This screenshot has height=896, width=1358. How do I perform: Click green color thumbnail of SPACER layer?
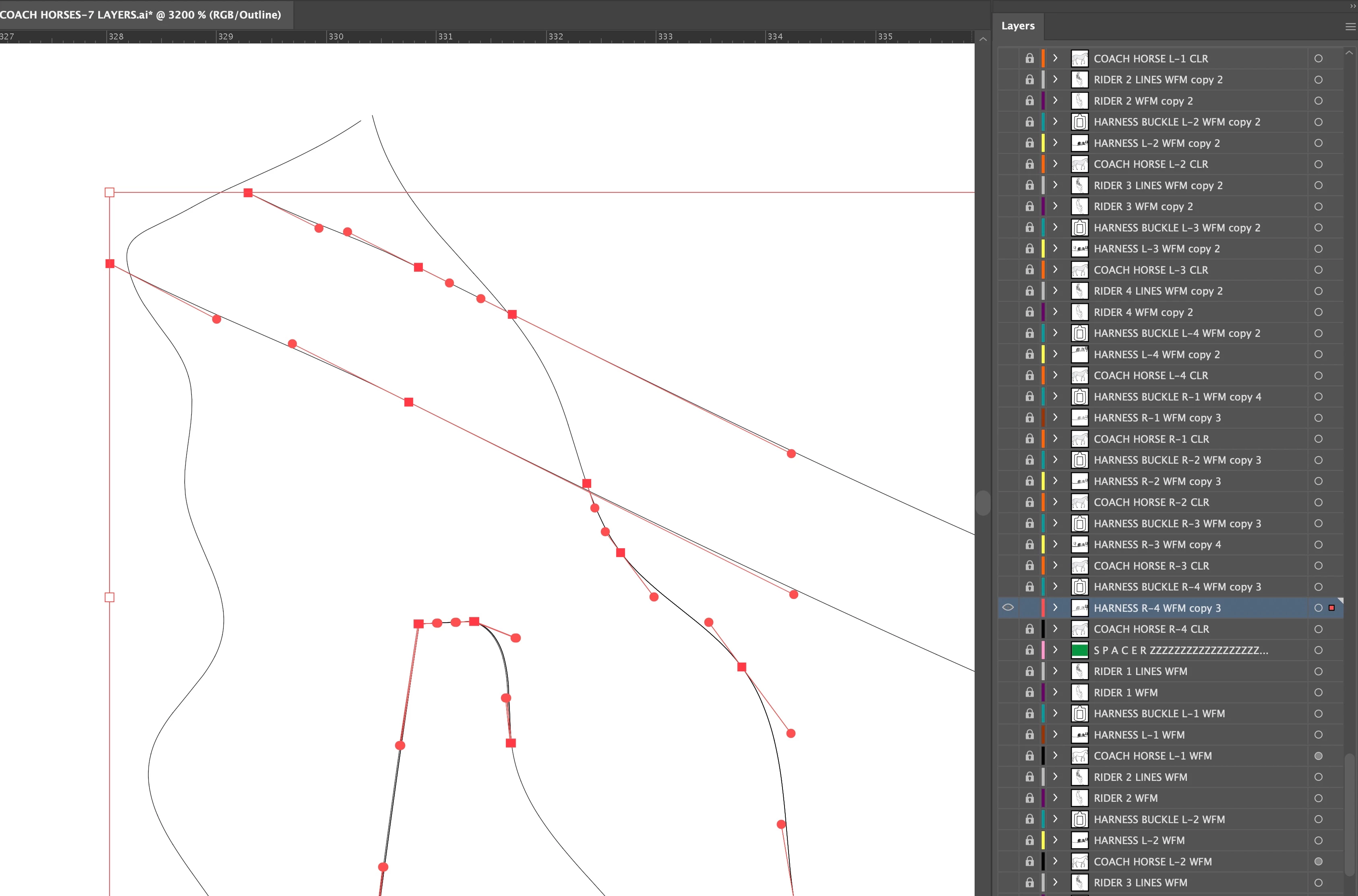(x=1079, y=650)
